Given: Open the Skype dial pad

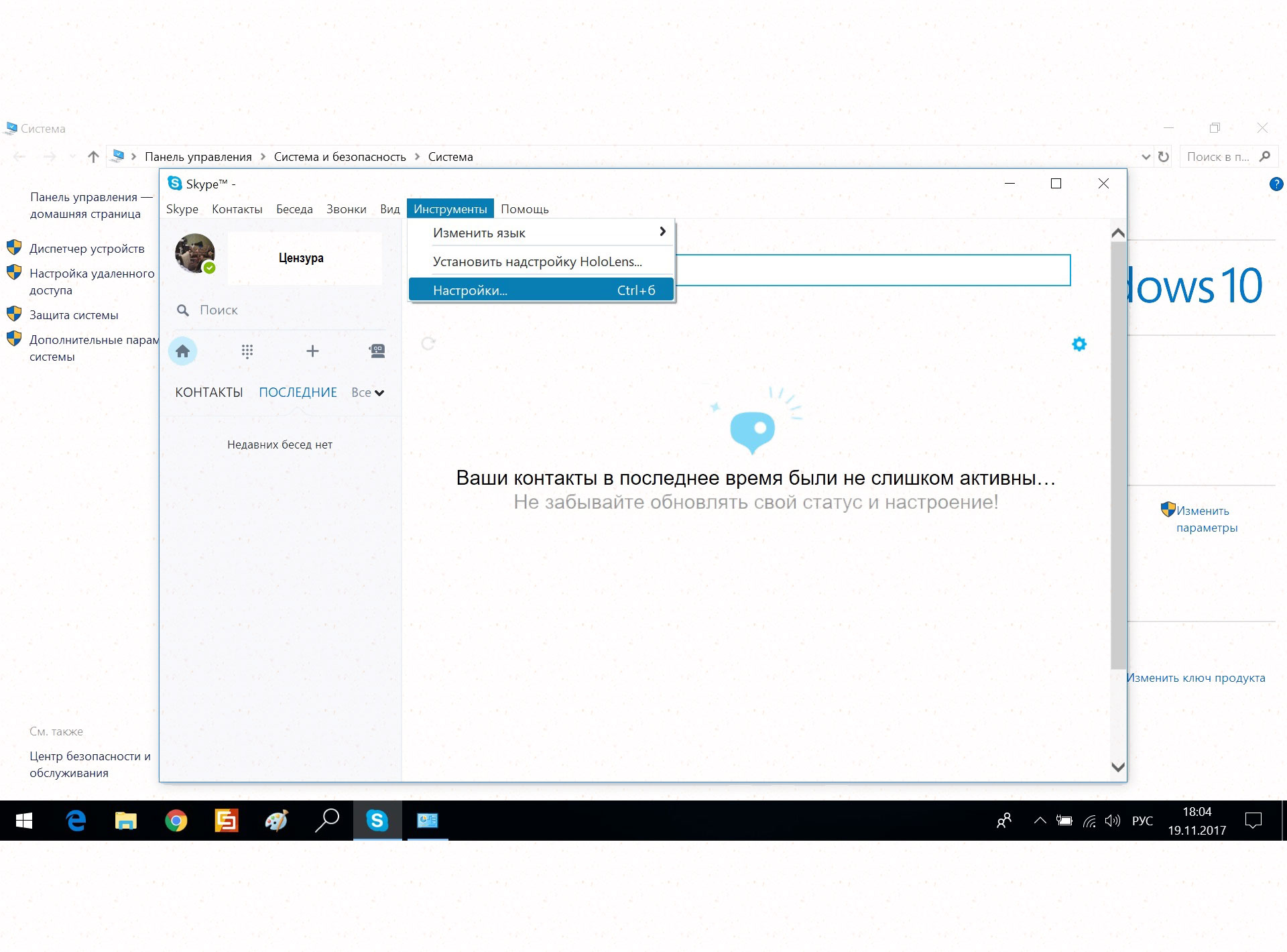Looking at the screenshot, I should pos(247,351).
